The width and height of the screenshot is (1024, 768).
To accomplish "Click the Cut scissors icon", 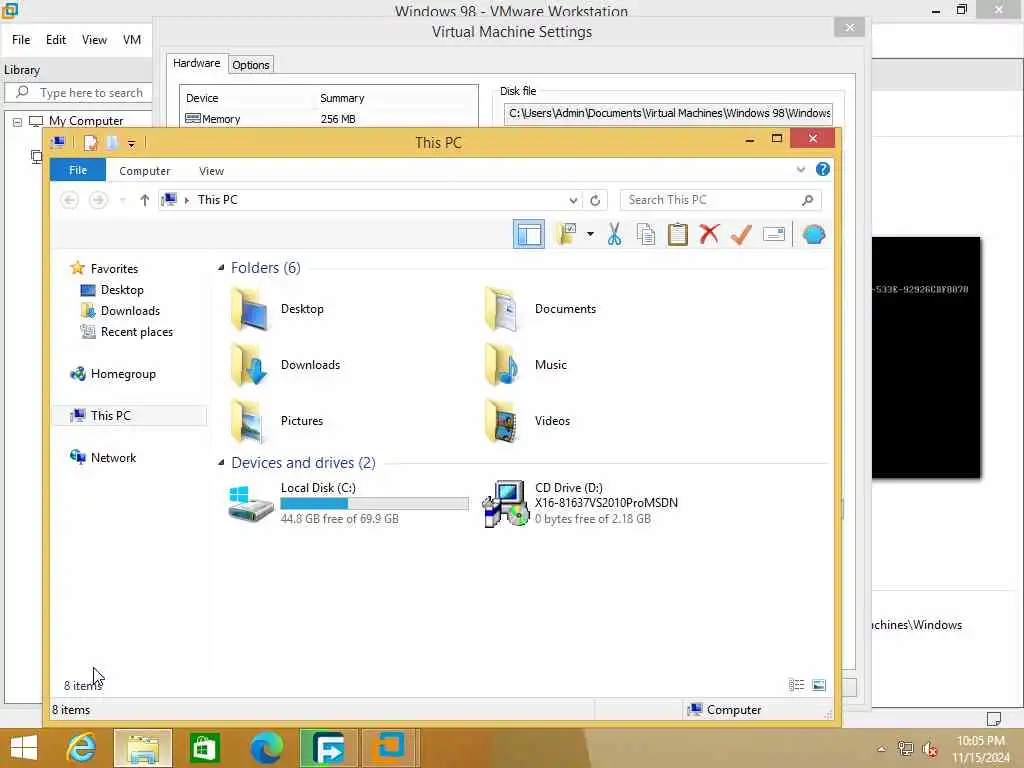I will [614, 234].
